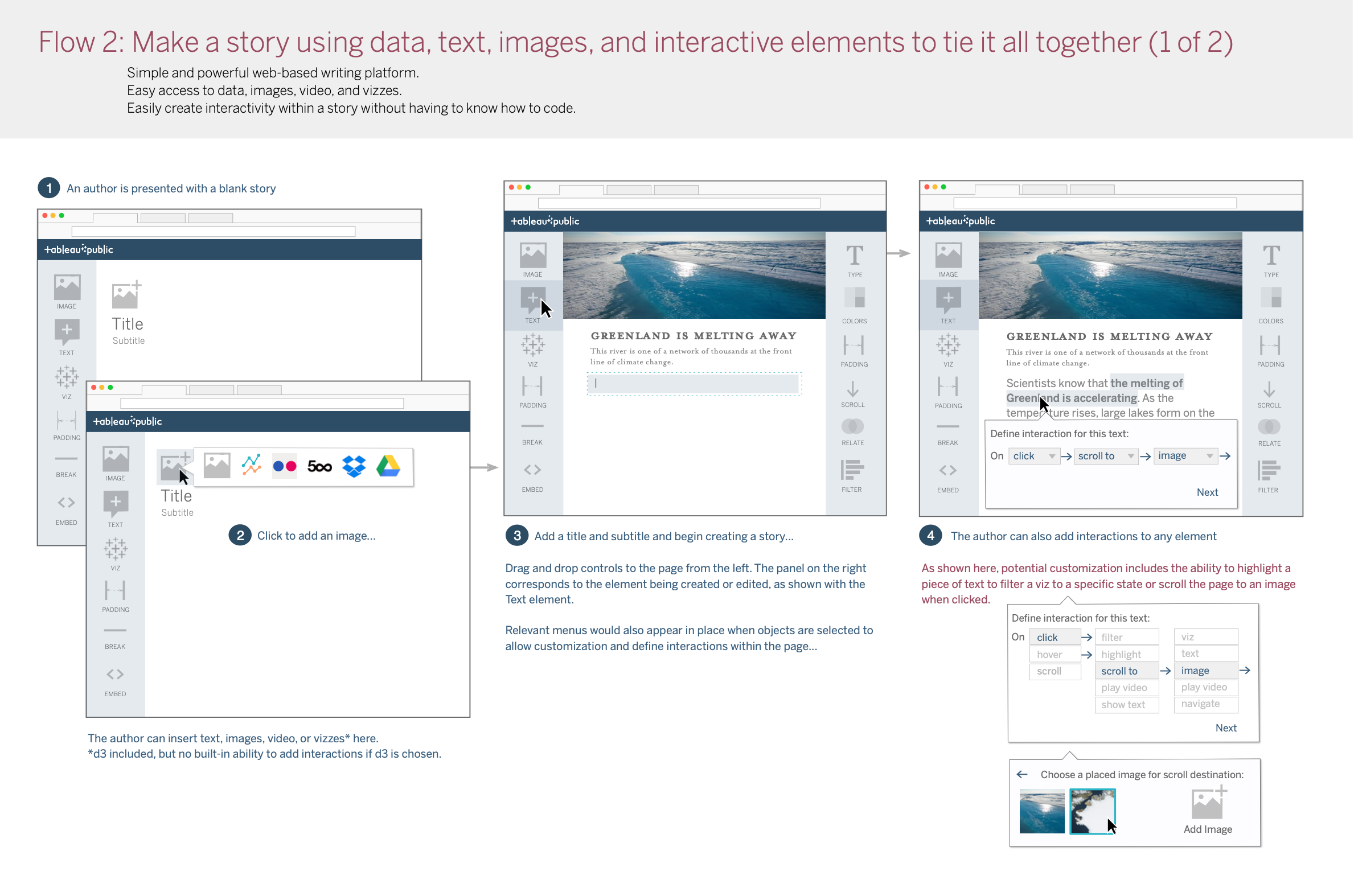Select the TYPE tool in step 3 right panel
1354x896 pixels.
pos(855,261)
